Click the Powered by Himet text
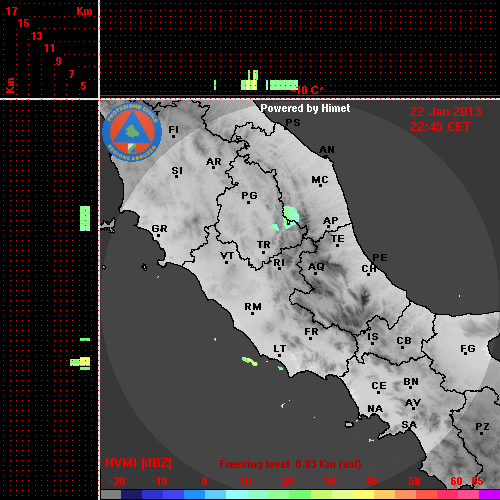 click(305, 108)
